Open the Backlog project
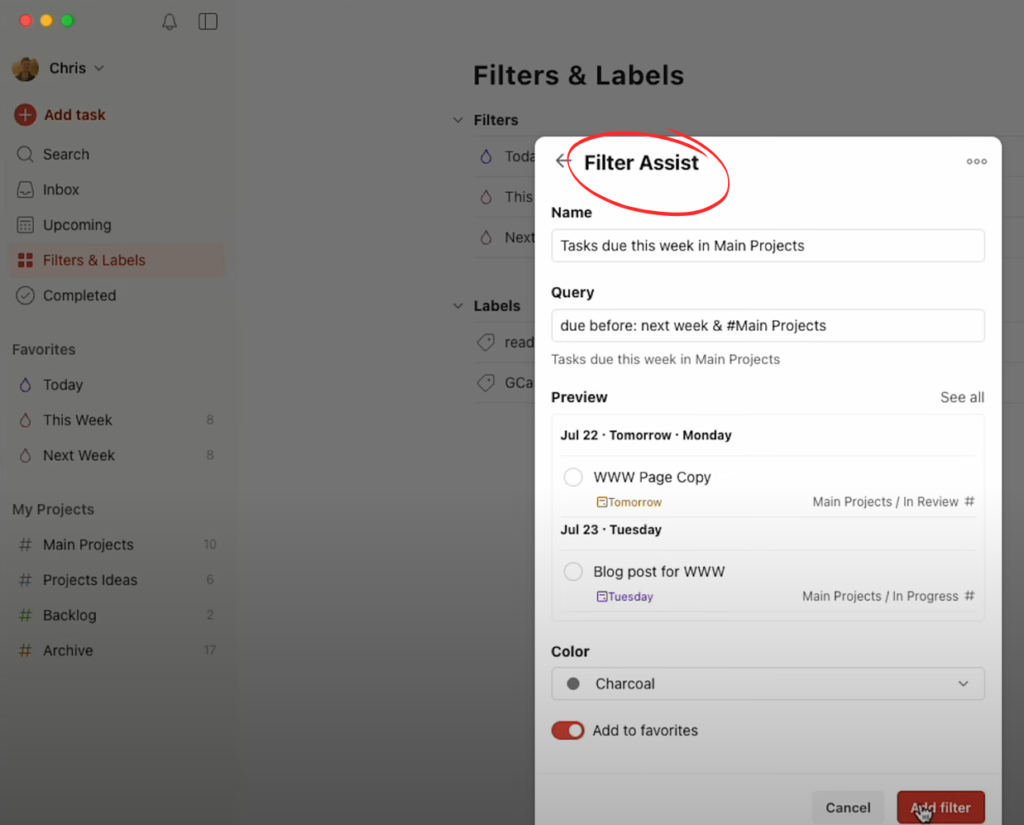 coord(117,615)
